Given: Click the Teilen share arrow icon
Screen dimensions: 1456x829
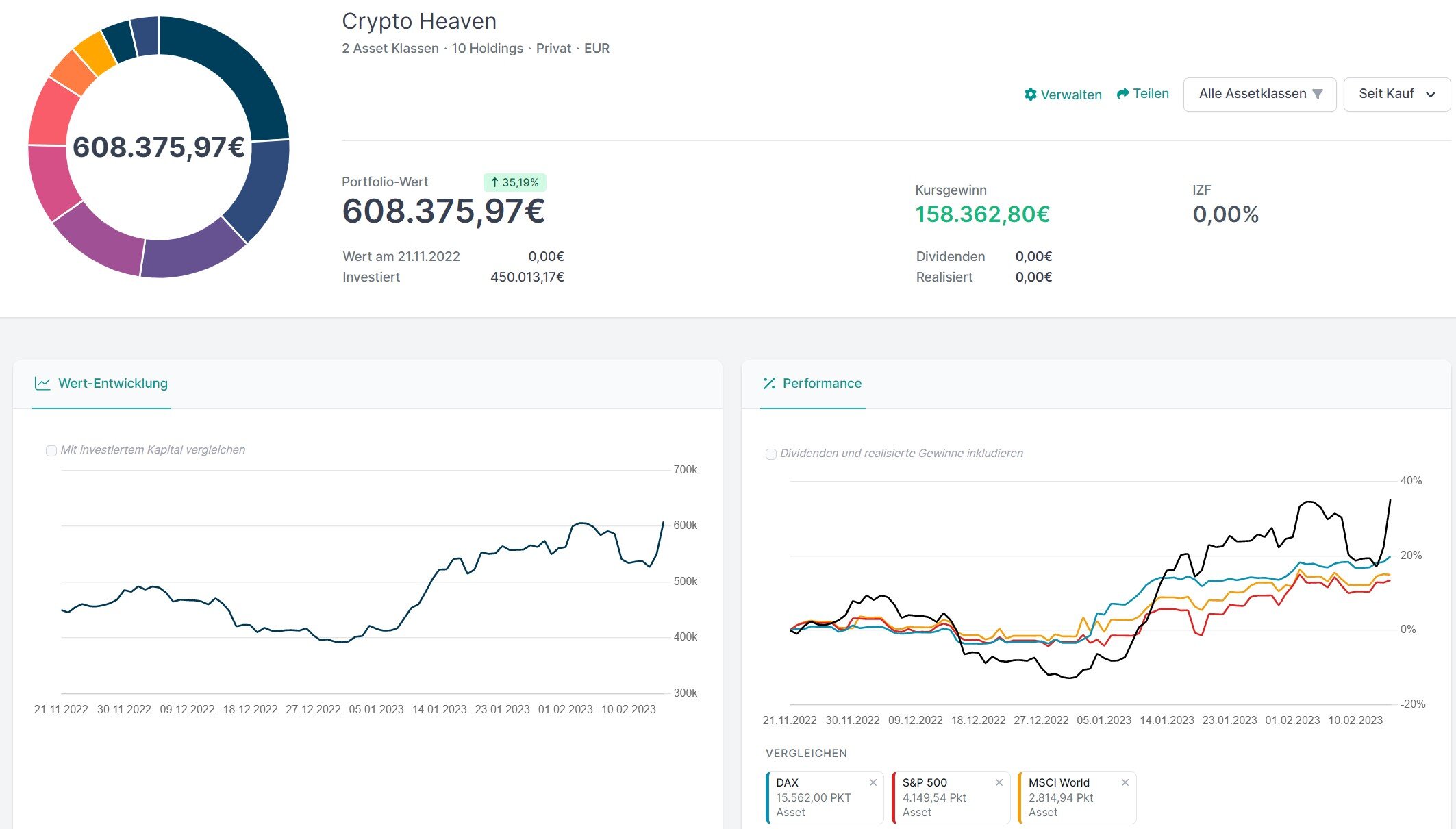Looking at the screenshot, I should 1122,94.
